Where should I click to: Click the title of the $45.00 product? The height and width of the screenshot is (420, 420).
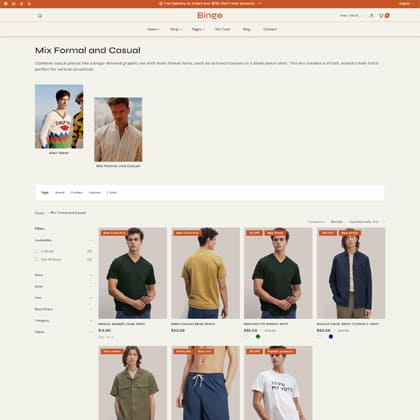pos(266,324)
